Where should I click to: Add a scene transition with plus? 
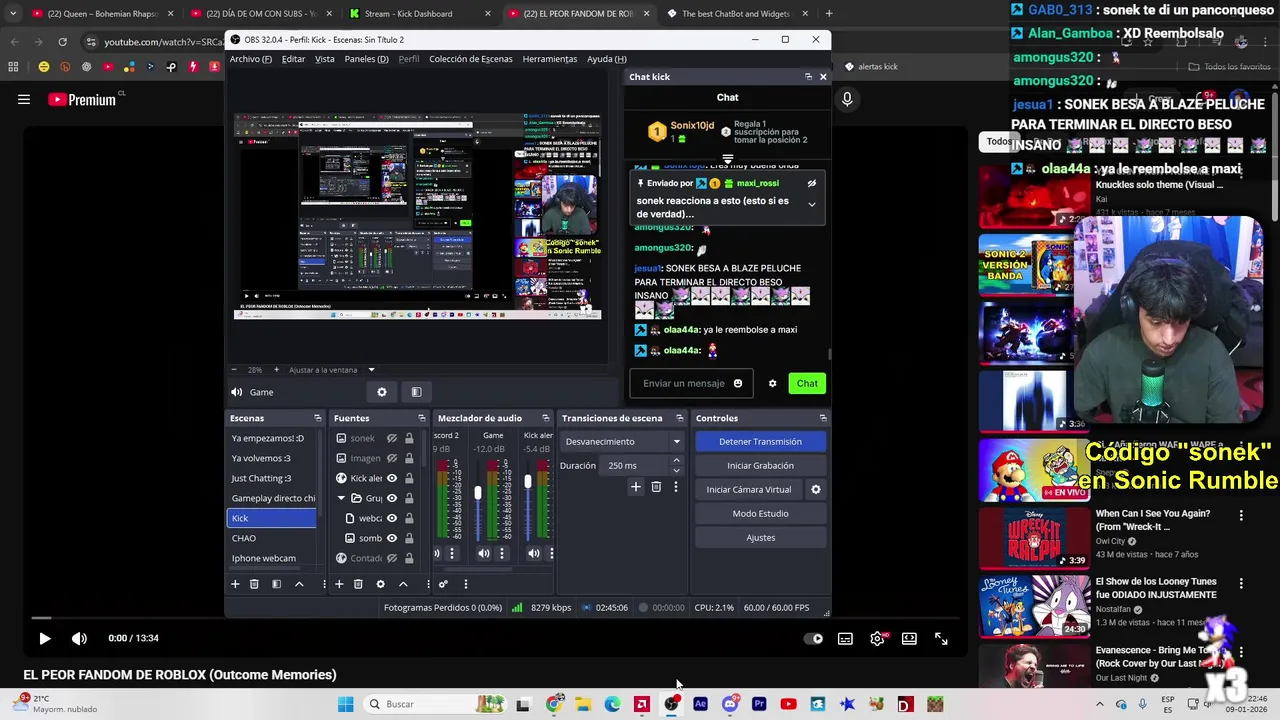pos(635,487)
